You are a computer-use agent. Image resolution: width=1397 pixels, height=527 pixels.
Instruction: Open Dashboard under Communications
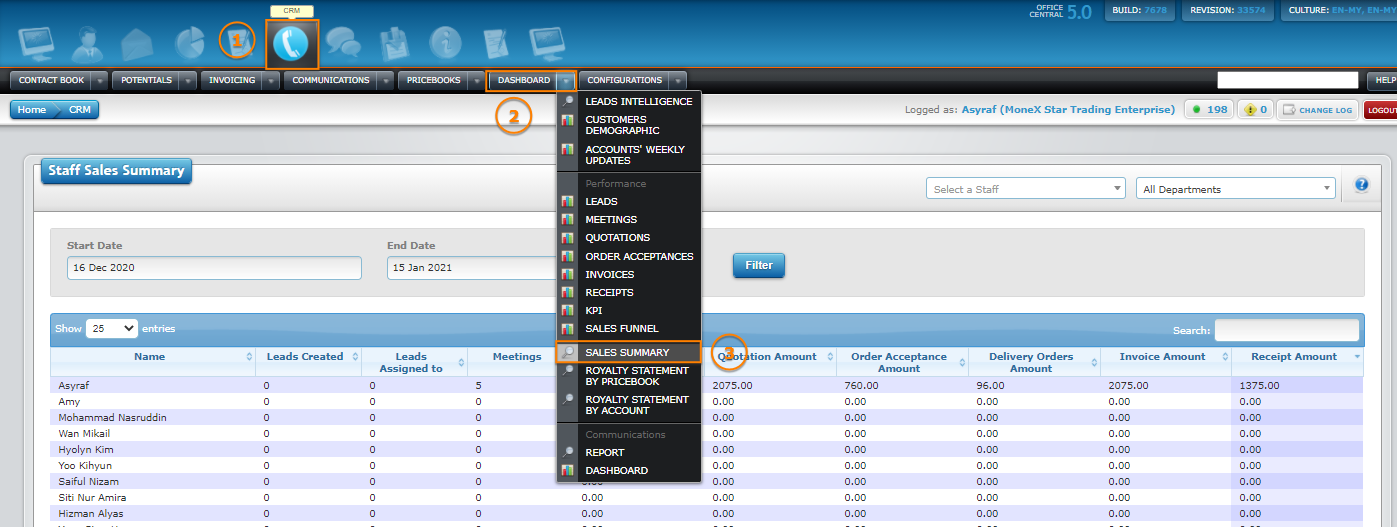point(629,471)
